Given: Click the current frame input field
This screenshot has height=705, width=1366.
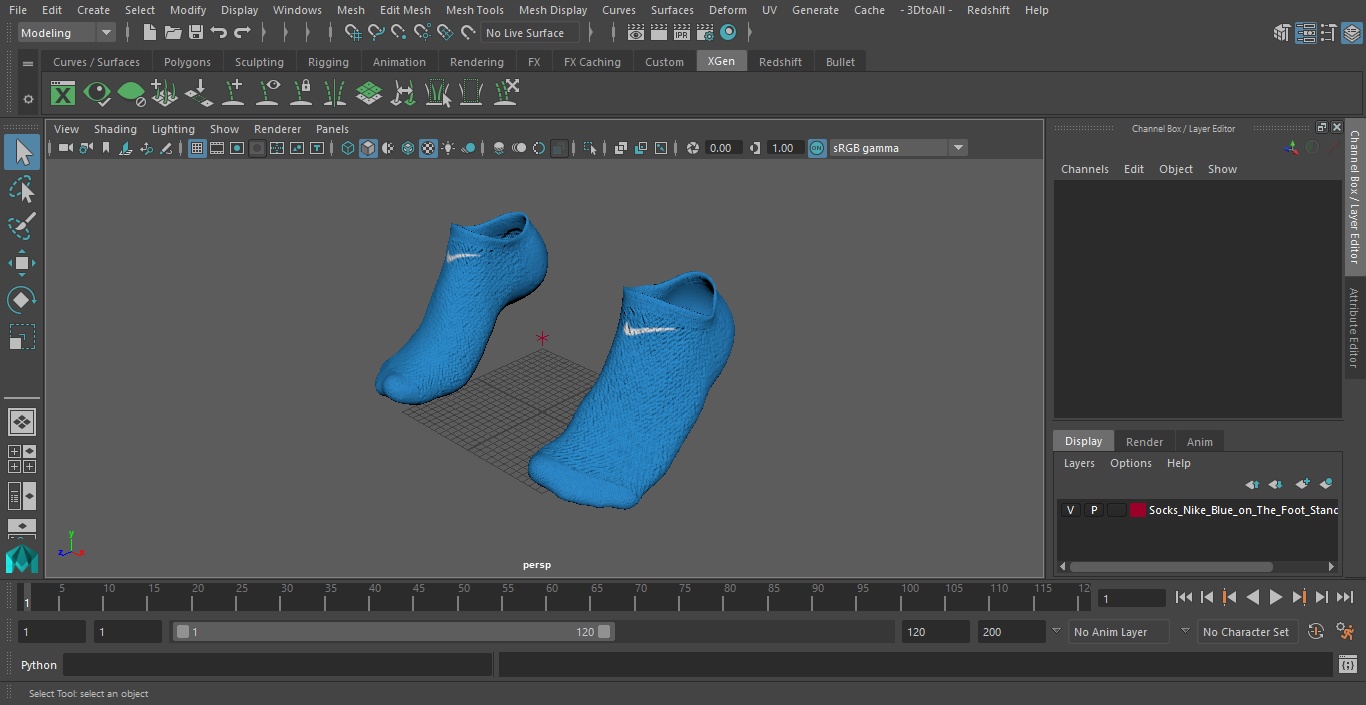Looking at the screenshot, I should pos(1132,598).
